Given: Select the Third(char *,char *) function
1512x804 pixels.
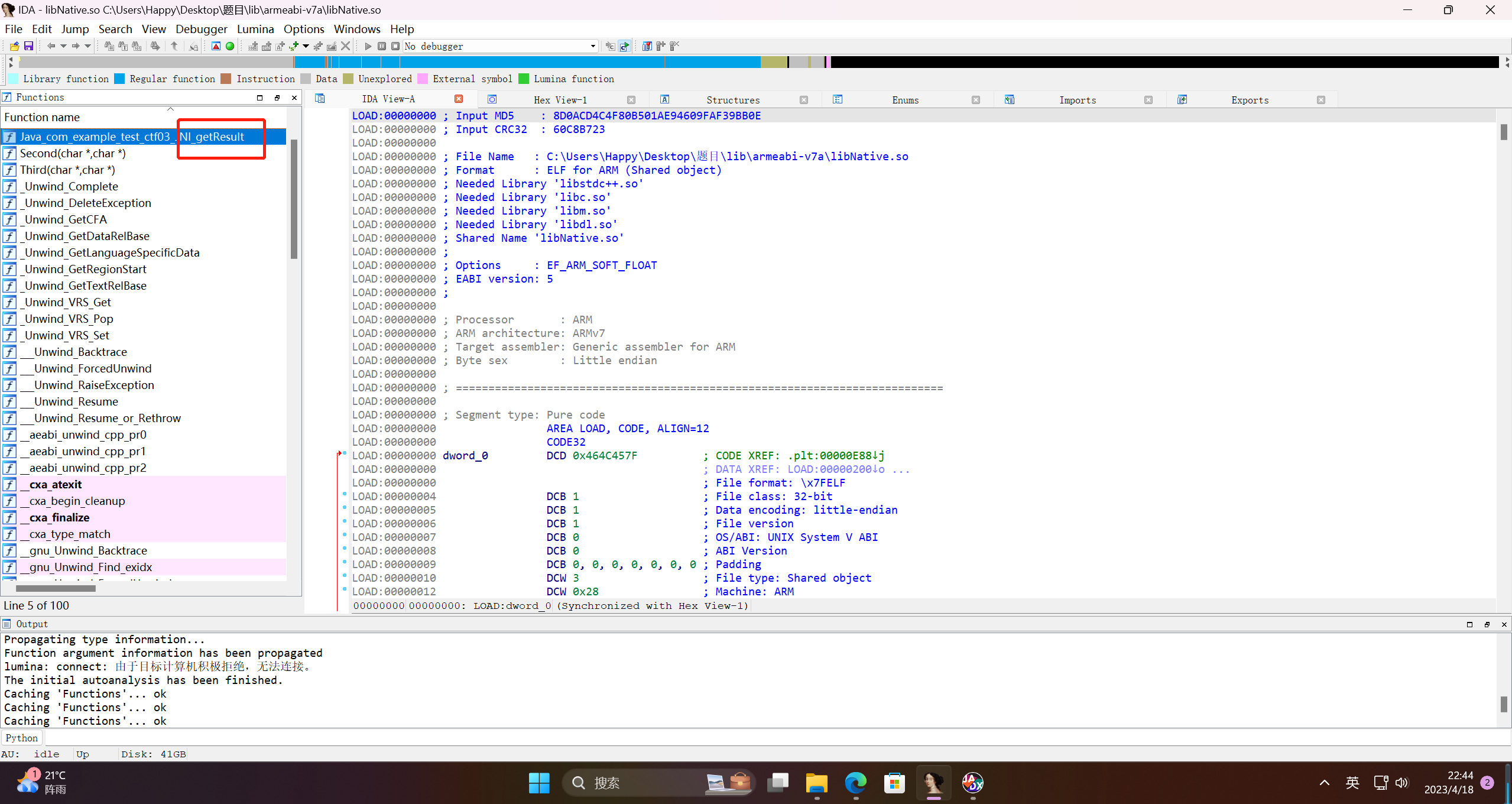Looking at the screenshot, I should tap(144, 170).
